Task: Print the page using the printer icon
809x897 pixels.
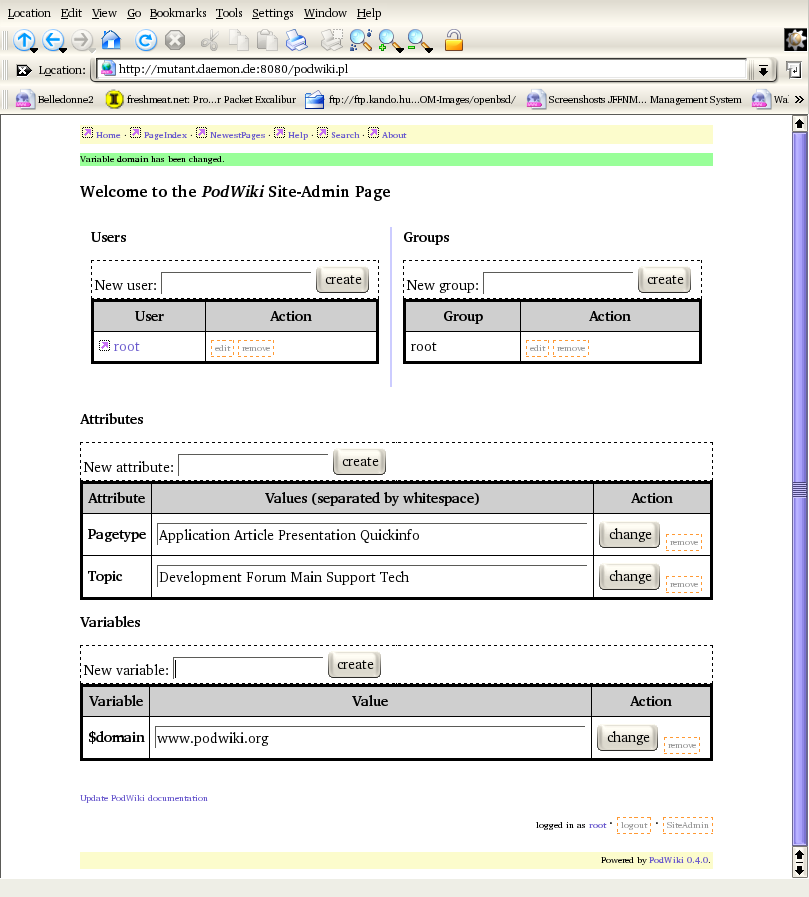Action: pyautogui.click(x=296, y=40)
